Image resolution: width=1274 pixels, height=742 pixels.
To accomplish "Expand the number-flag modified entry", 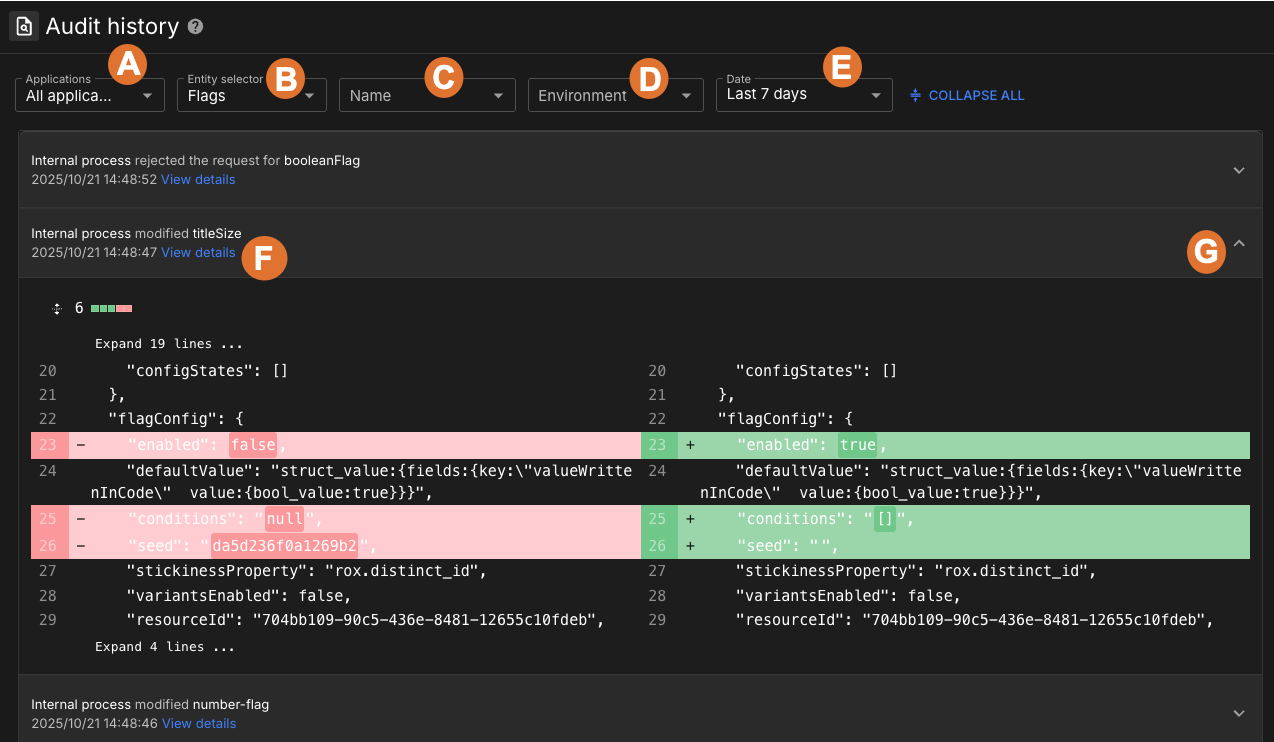I will 1238,714.
